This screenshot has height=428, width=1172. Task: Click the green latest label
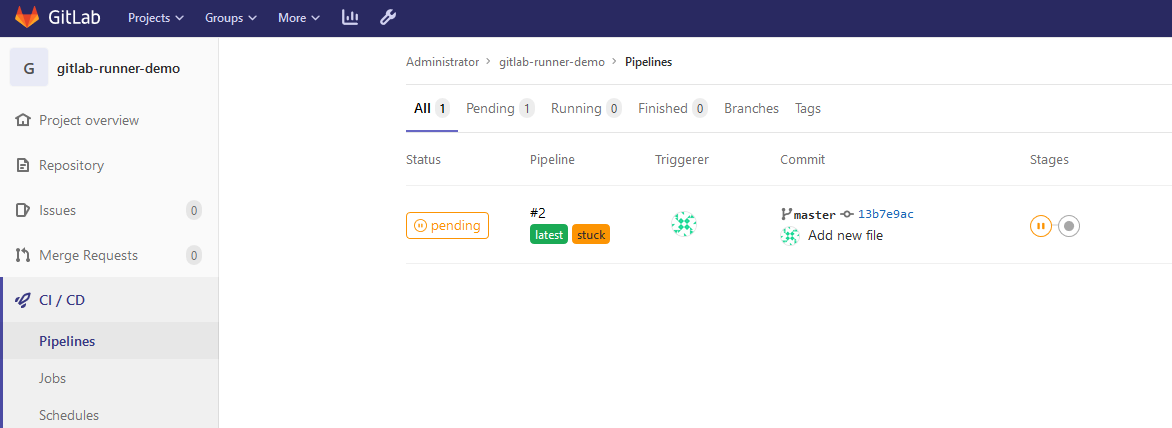tap(549, 235)
